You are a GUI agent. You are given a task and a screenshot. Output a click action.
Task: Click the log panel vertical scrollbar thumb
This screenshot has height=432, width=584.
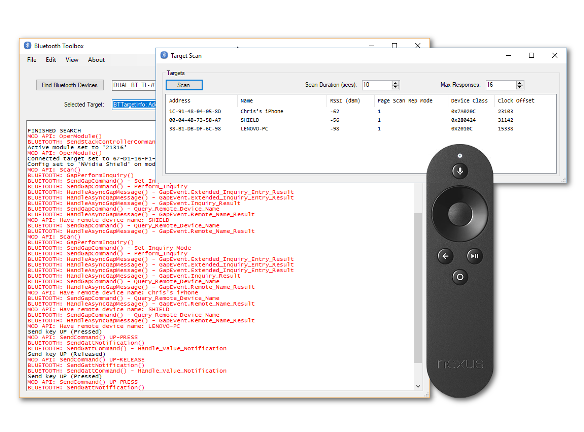[418, 288]
